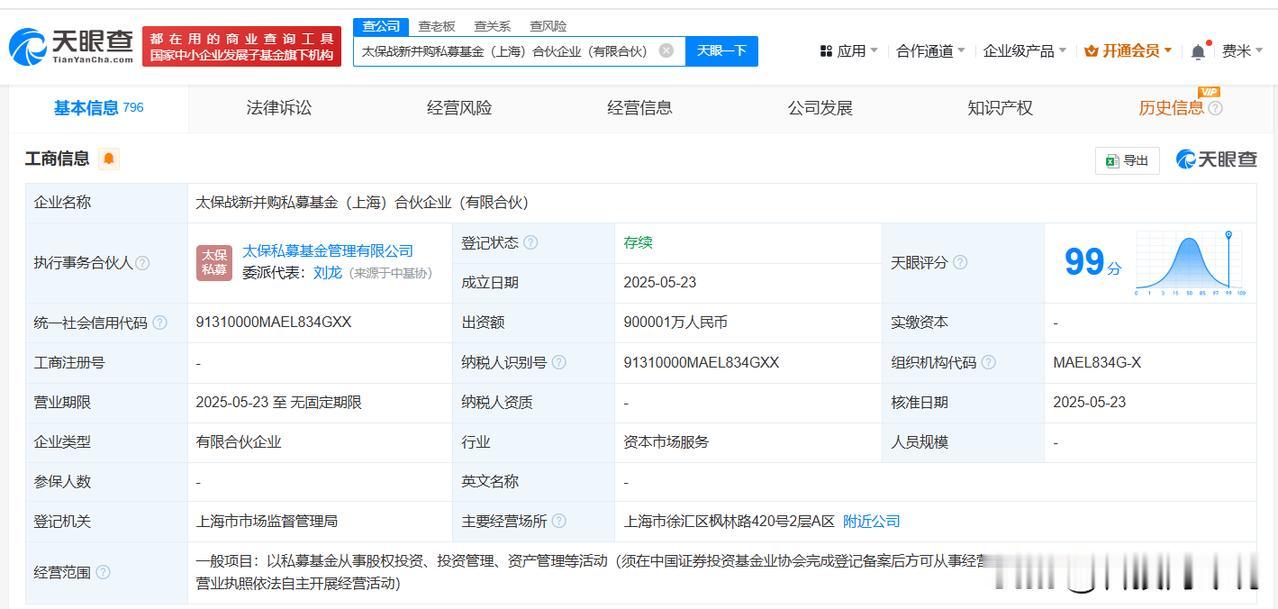The height and width of the screenshot is (609, 1278).
Task: Click the MAEL834G-X organization code
Action: coord(1097,362)
